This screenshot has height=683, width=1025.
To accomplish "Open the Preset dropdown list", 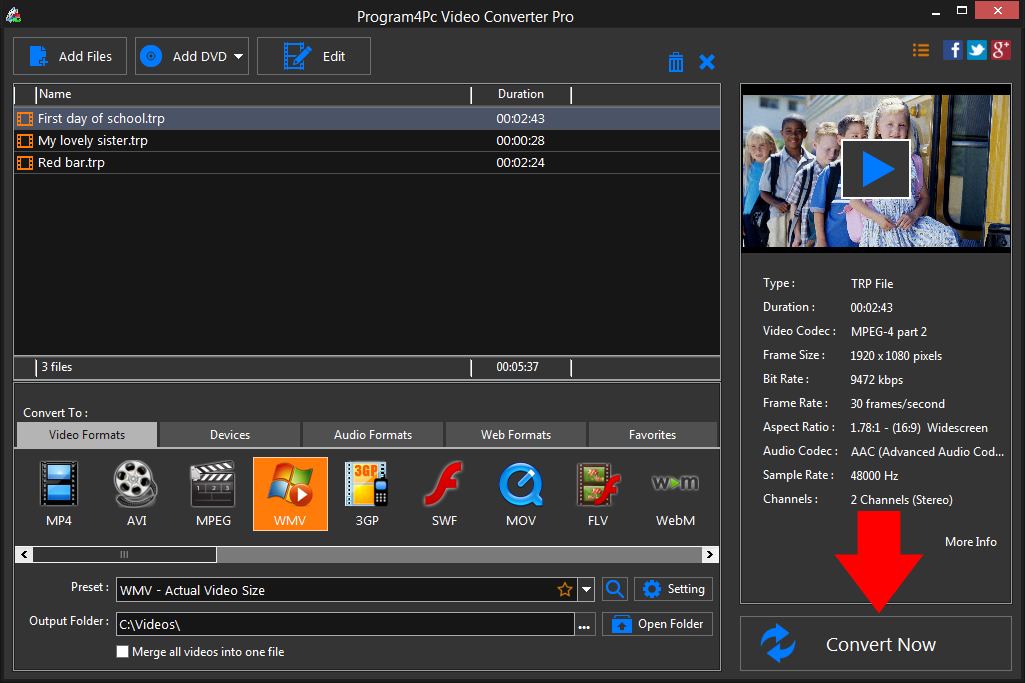I will coord(586,589).
